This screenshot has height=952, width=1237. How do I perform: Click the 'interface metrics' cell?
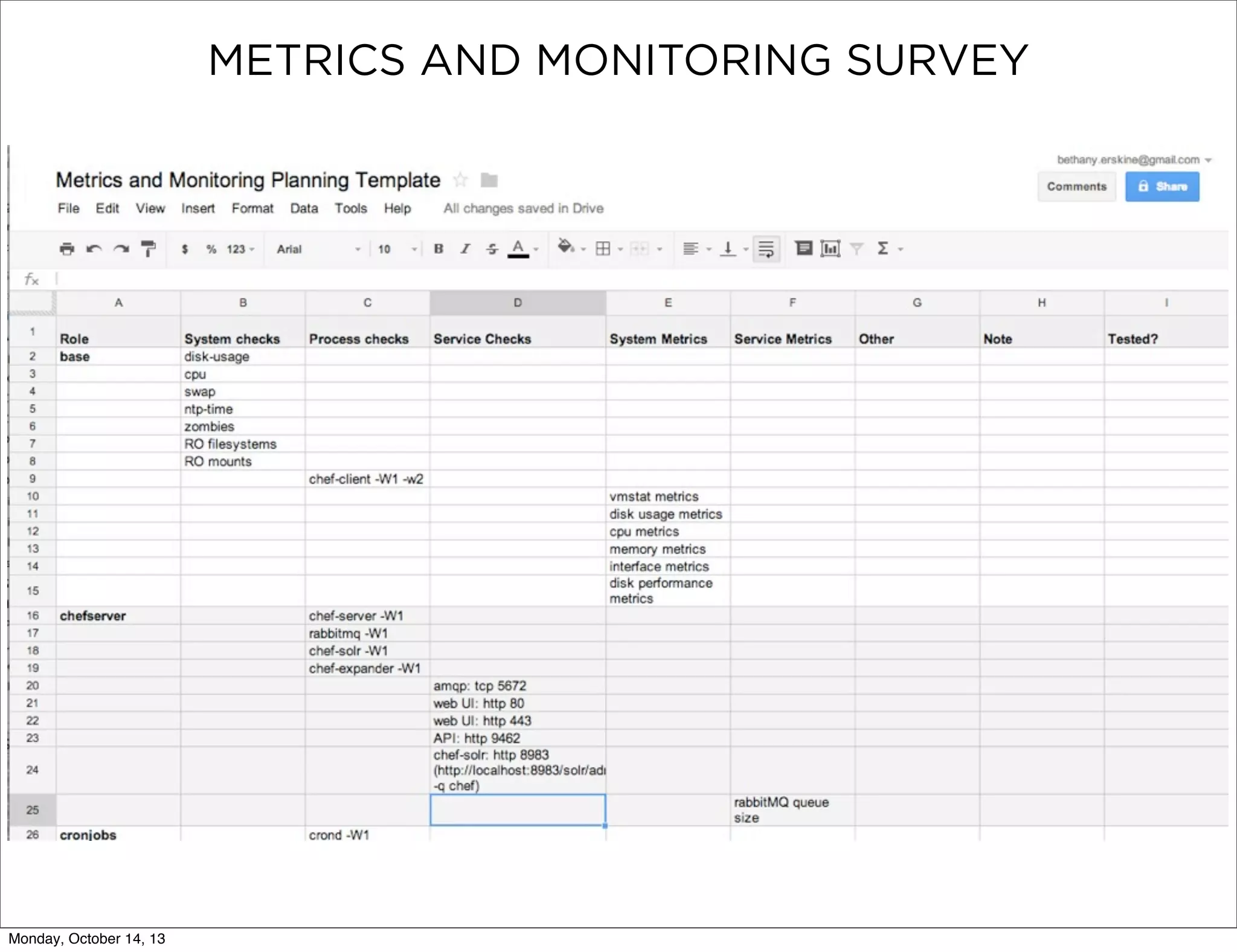[x=668, y=567]
